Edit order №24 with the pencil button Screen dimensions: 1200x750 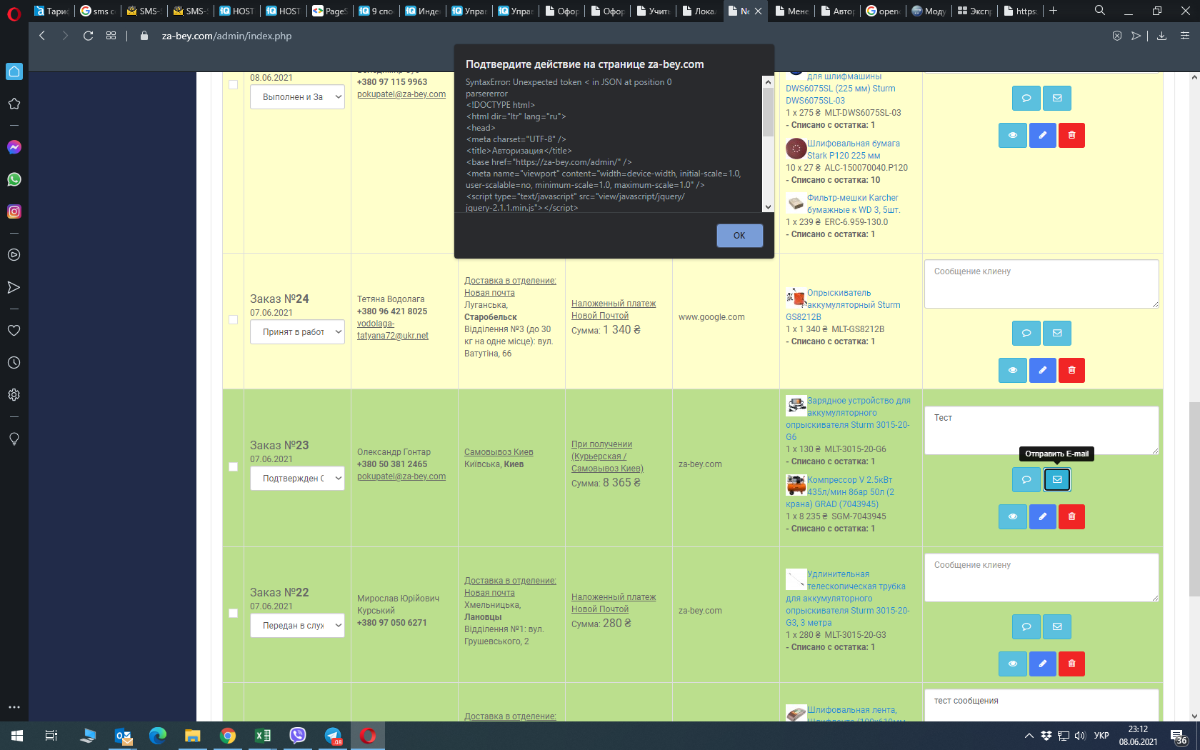pos(1042,370)
